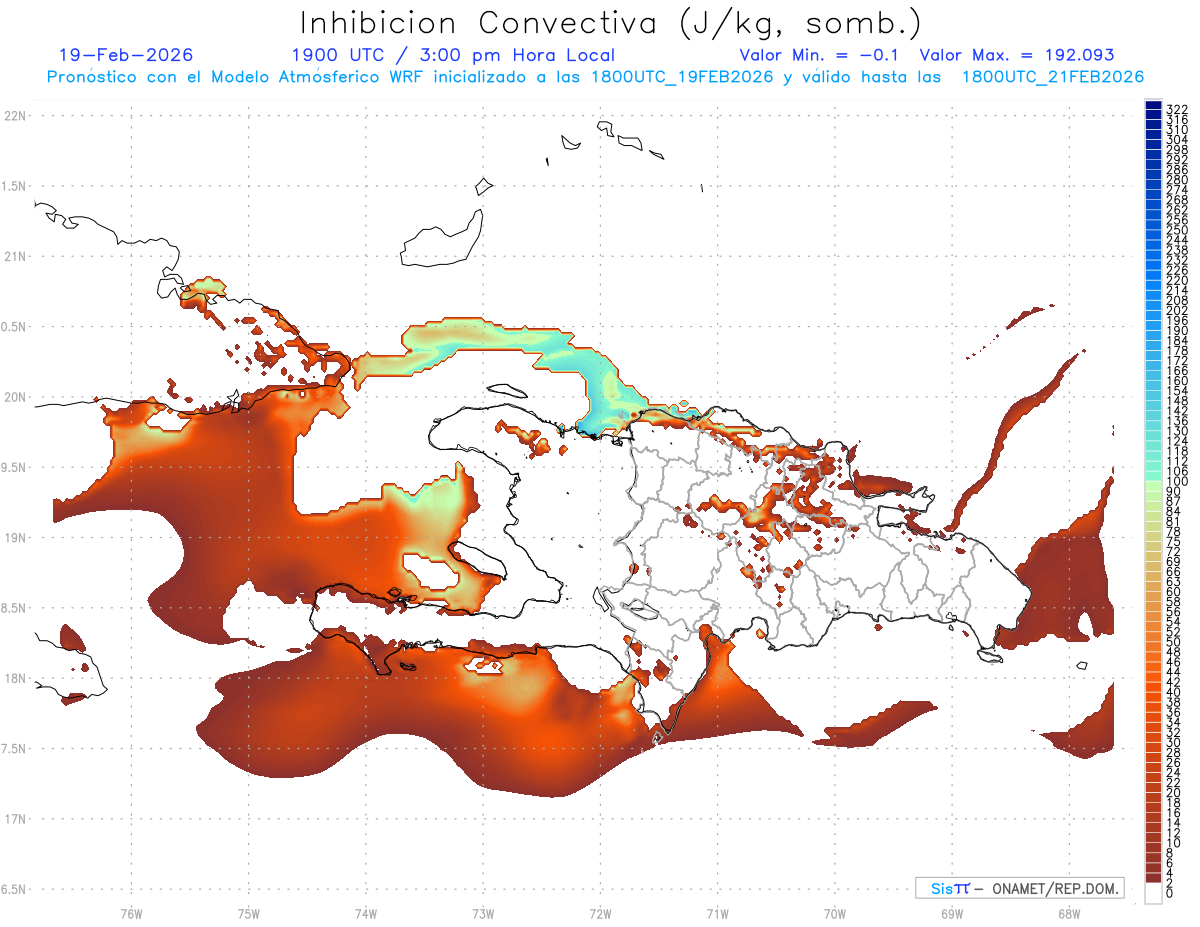Click the '68W' longitude label

[x=1069, y=913]
